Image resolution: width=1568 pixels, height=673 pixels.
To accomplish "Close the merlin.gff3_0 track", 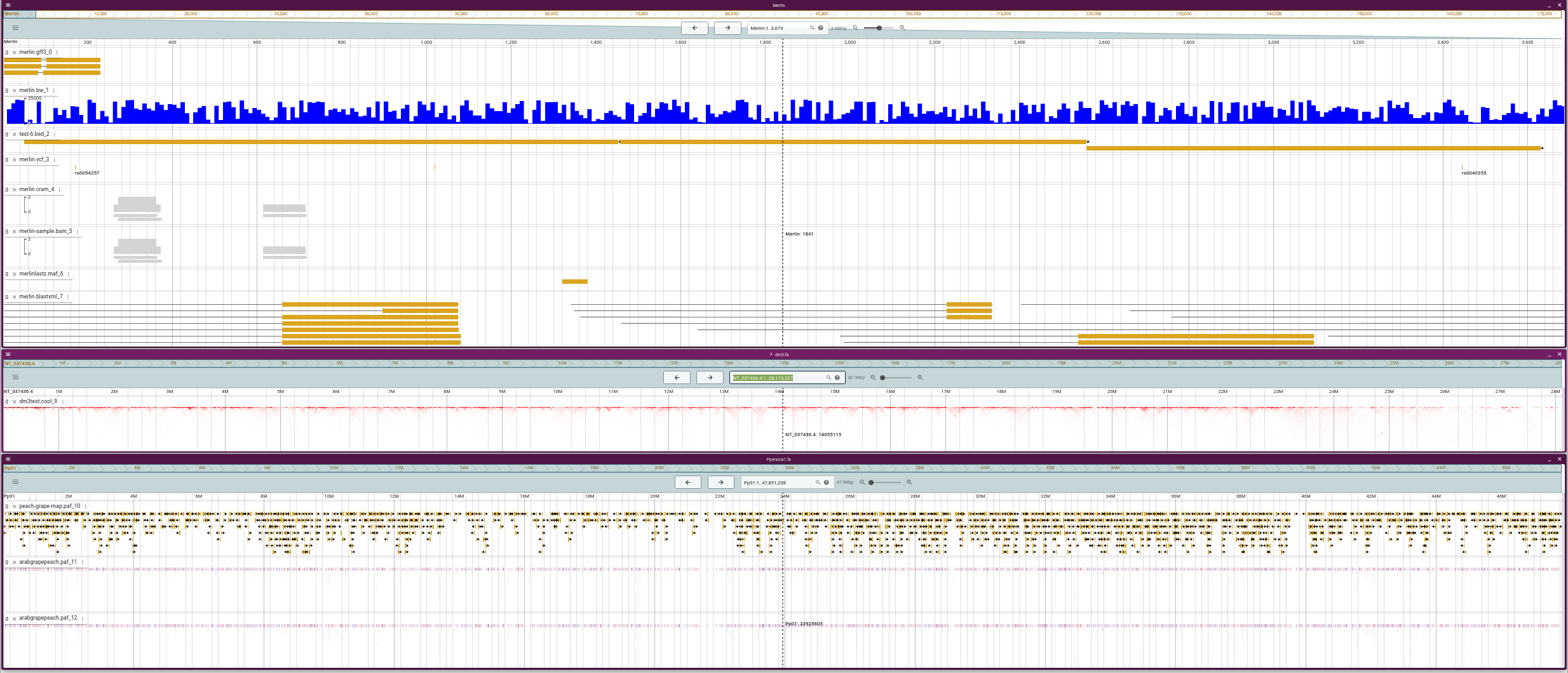I will 14,53.
